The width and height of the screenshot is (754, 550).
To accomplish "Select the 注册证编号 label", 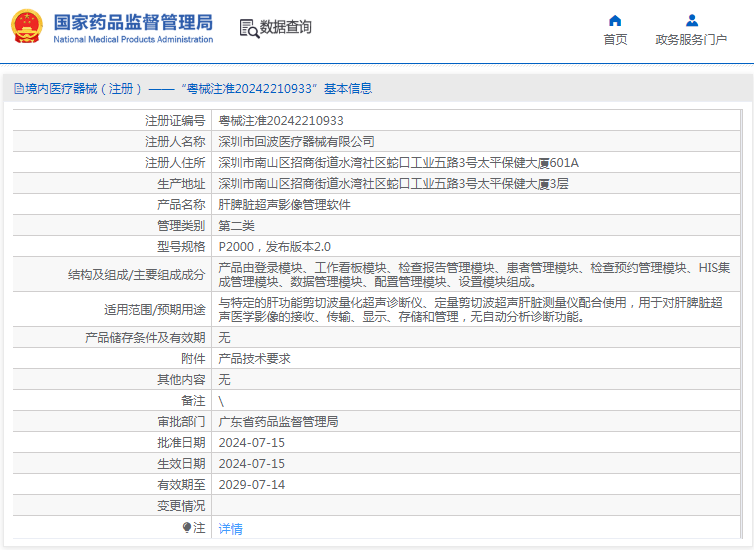I will (x=175, y=120).
